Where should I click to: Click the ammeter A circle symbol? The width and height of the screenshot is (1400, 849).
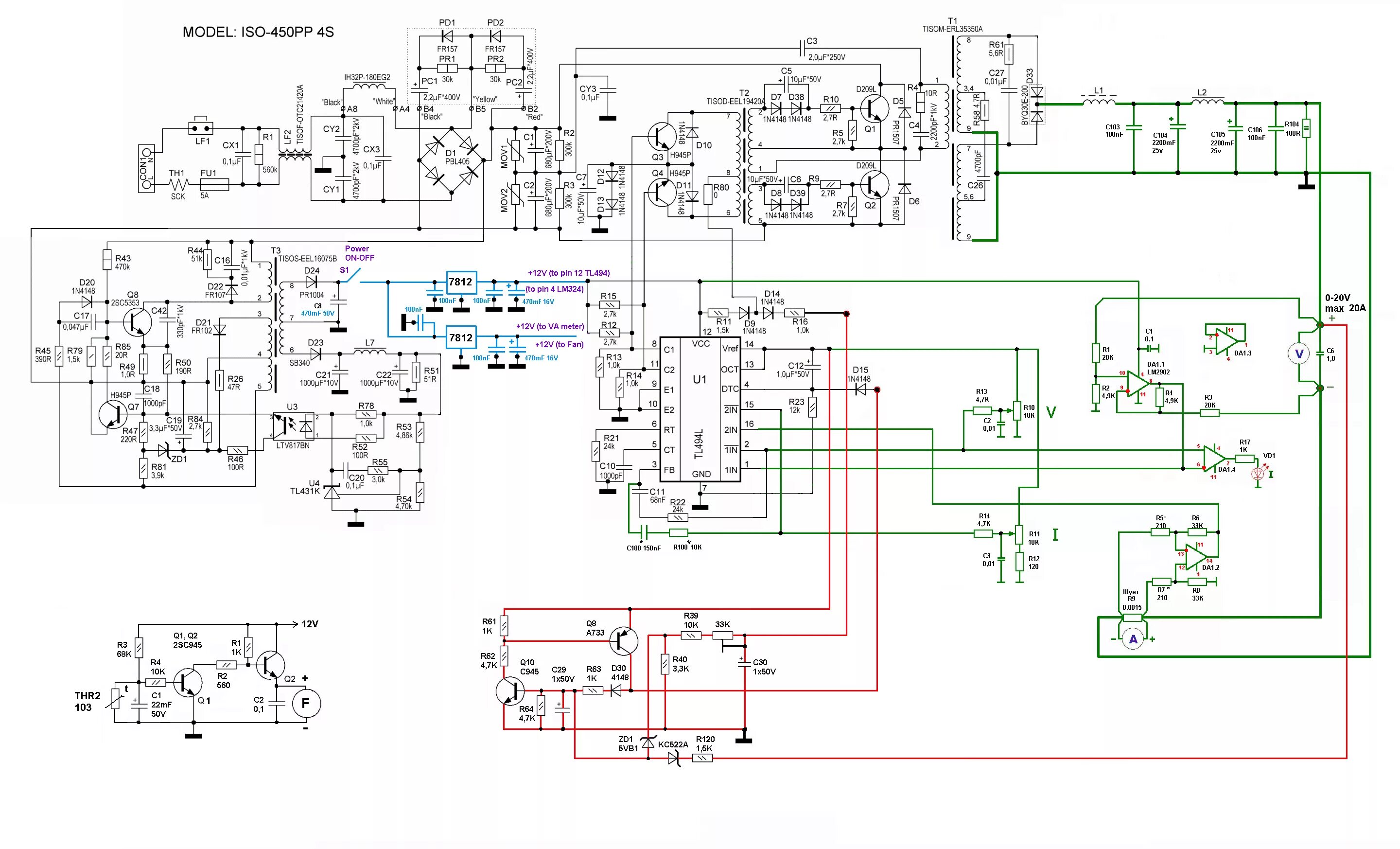[1133, 639]
